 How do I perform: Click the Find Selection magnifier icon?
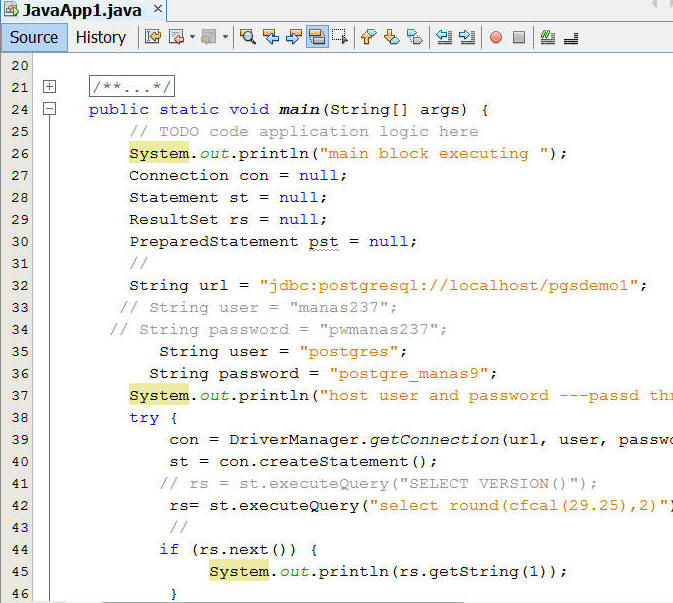[x=248, y=37]
